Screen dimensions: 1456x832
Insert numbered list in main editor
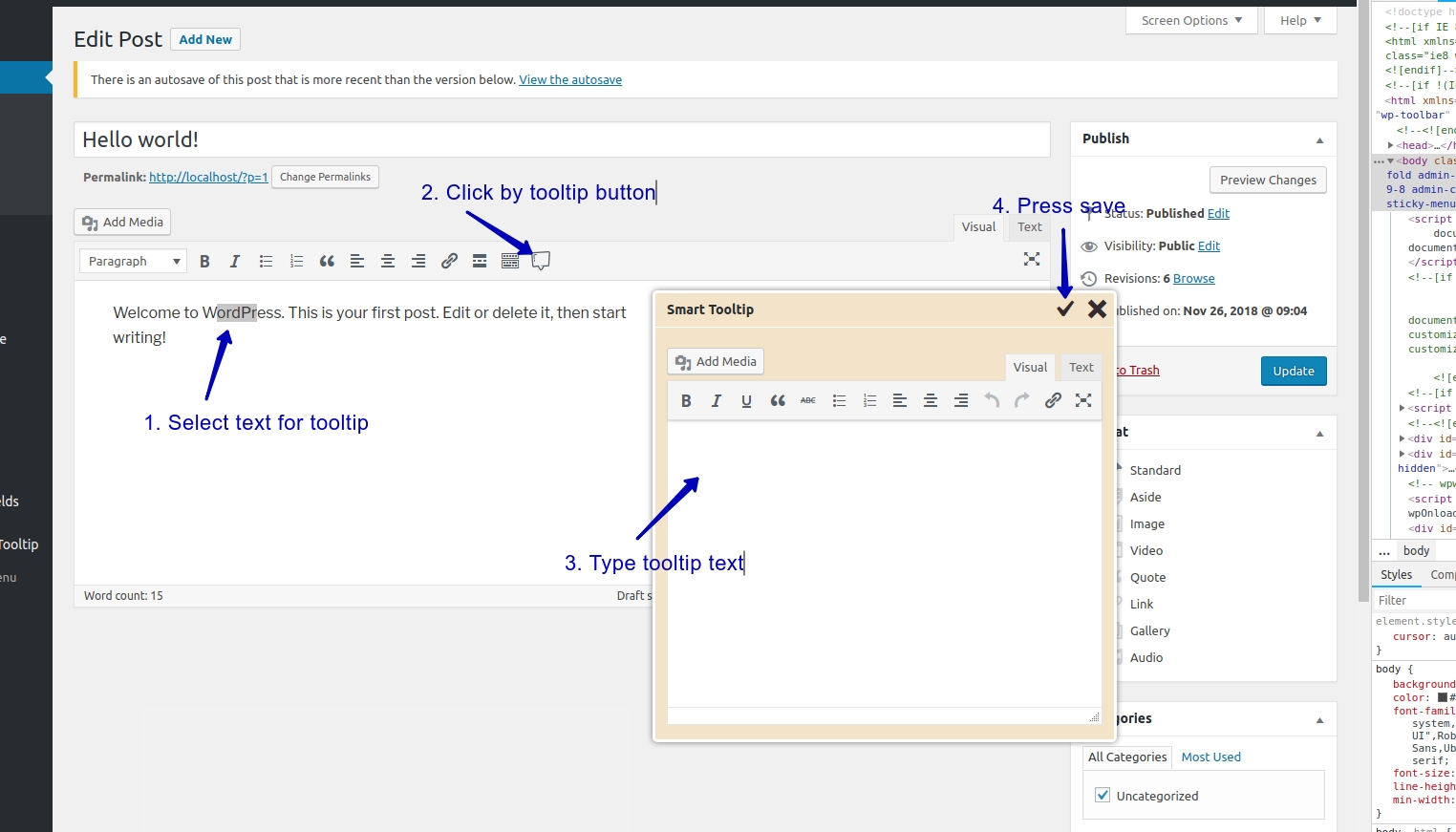296,261
